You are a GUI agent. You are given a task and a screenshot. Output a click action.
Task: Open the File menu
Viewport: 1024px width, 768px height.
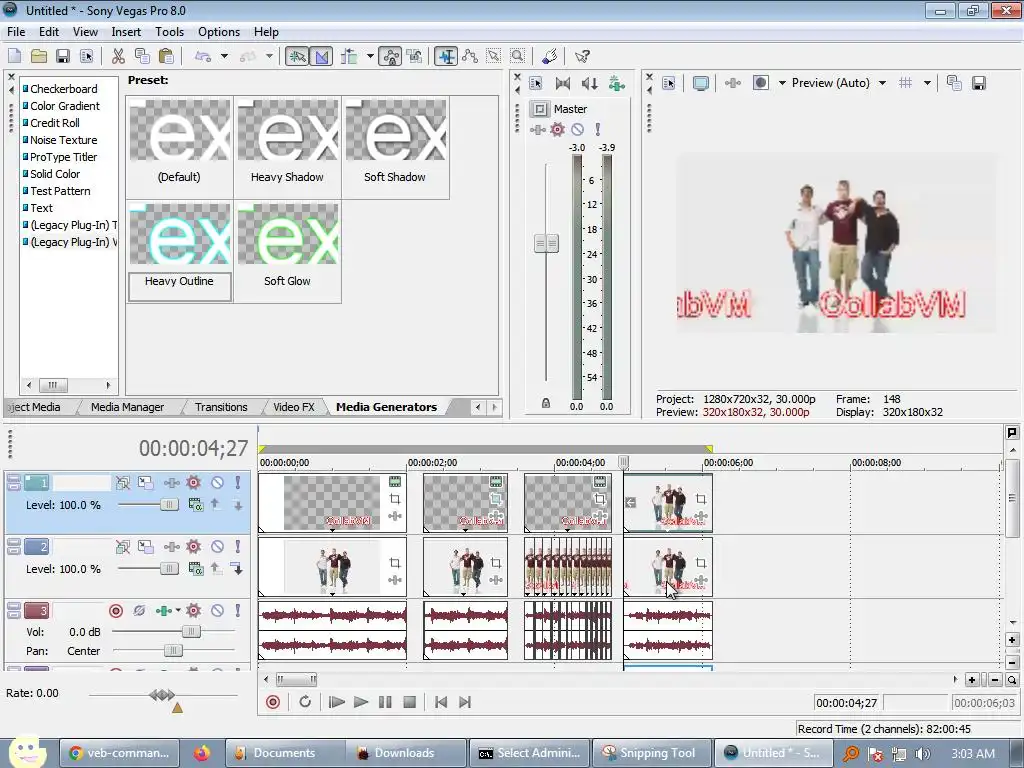16,31
